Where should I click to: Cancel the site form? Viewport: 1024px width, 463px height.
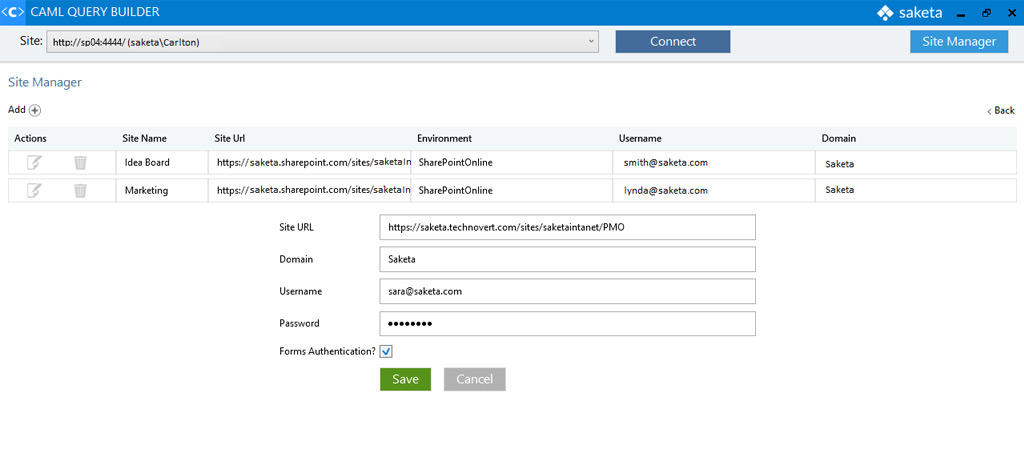(x=475, y=379)
